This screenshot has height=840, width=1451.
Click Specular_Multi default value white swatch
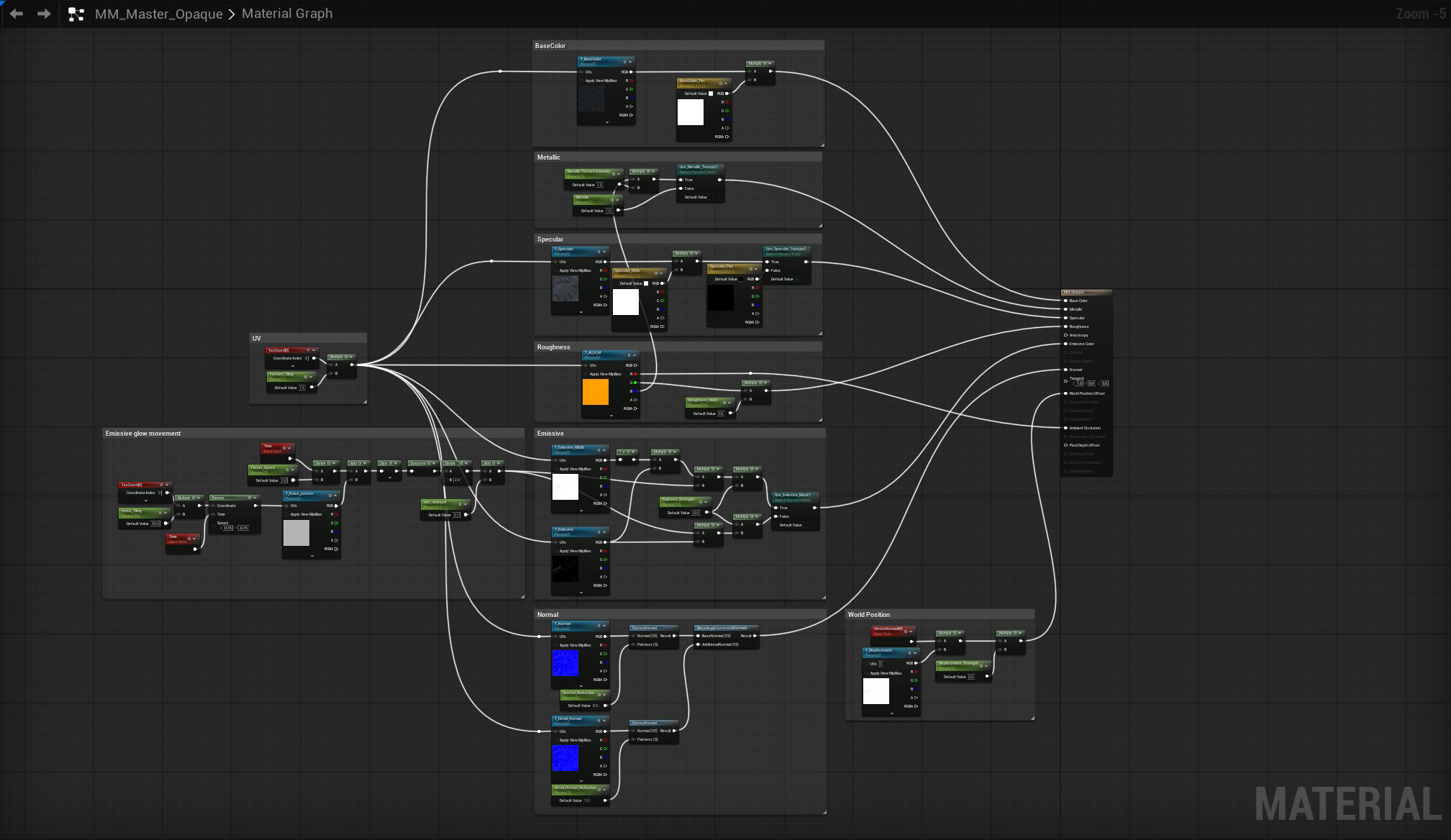coord(646,283)
